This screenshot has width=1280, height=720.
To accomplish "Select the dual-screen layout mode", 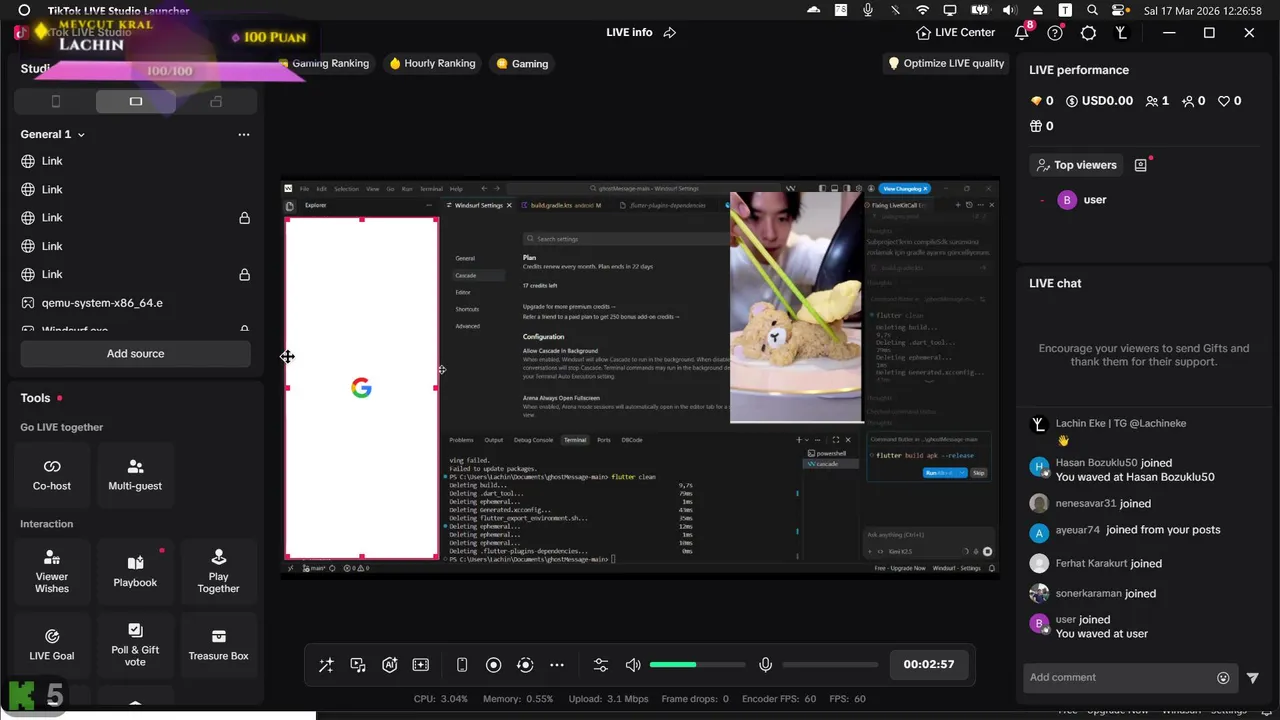I will click(x=216, y=101).
